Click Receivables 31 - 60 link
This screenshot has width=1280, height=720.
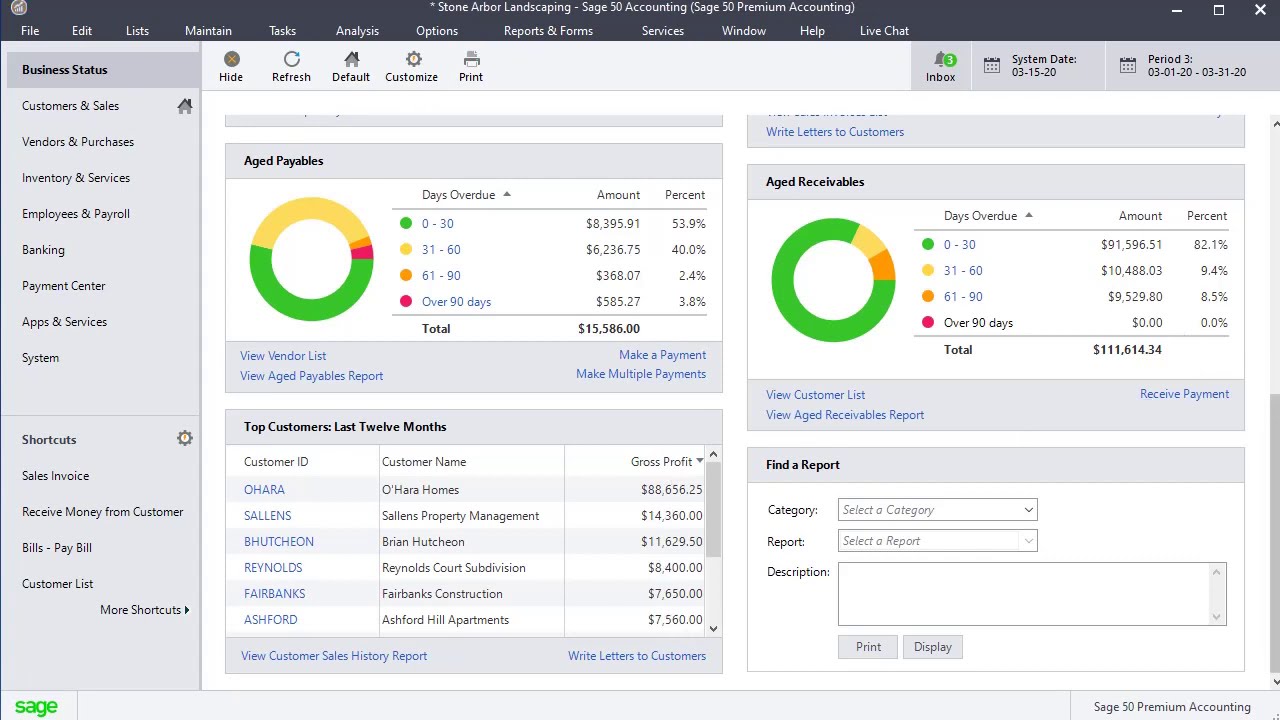pos(963,271)
